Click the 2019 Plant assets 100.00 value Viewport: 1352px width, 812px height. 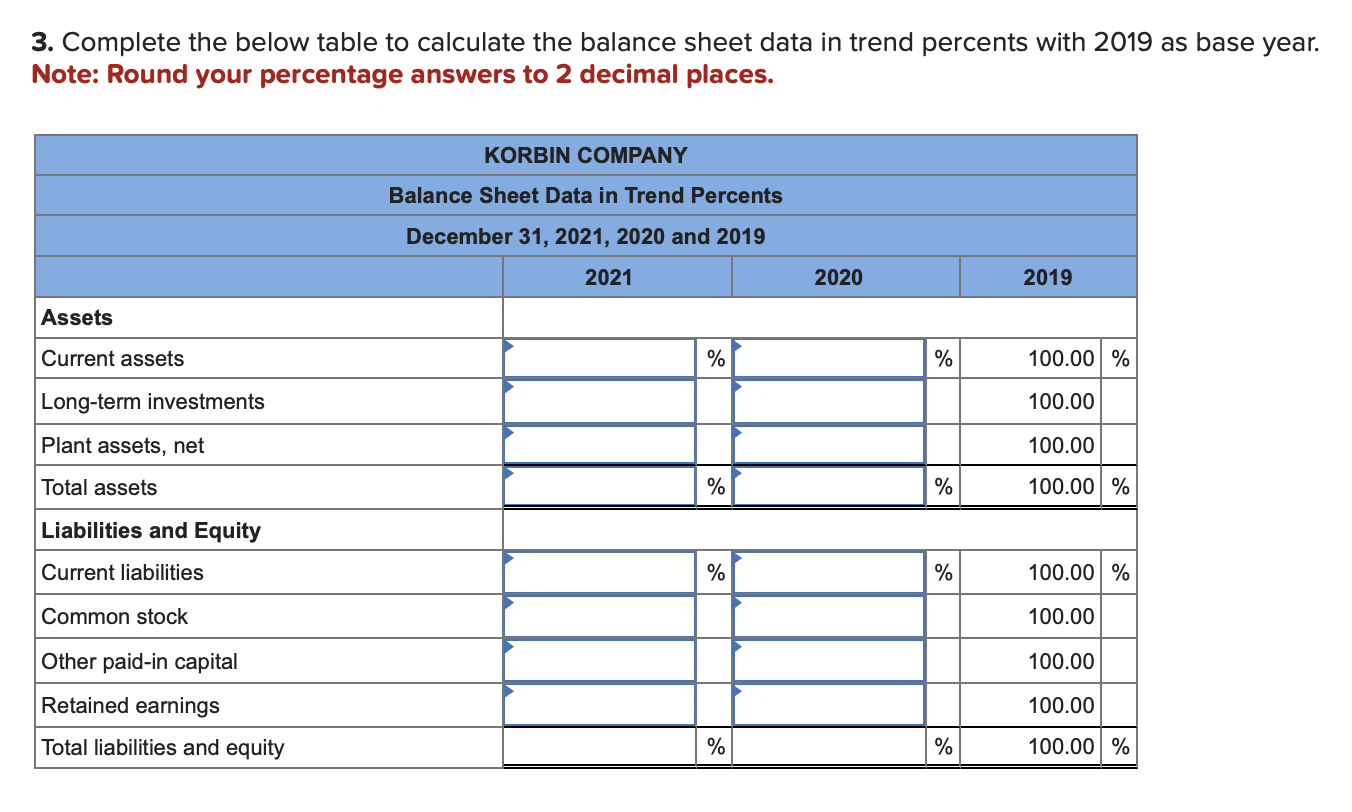[1062, 445]
